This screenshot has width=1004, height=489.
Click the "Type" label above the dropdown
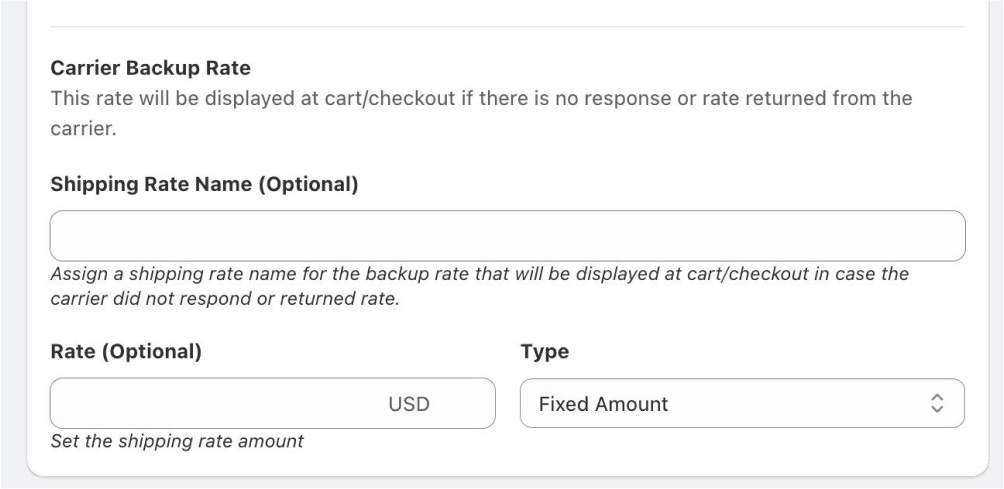[x=545, y=351]
